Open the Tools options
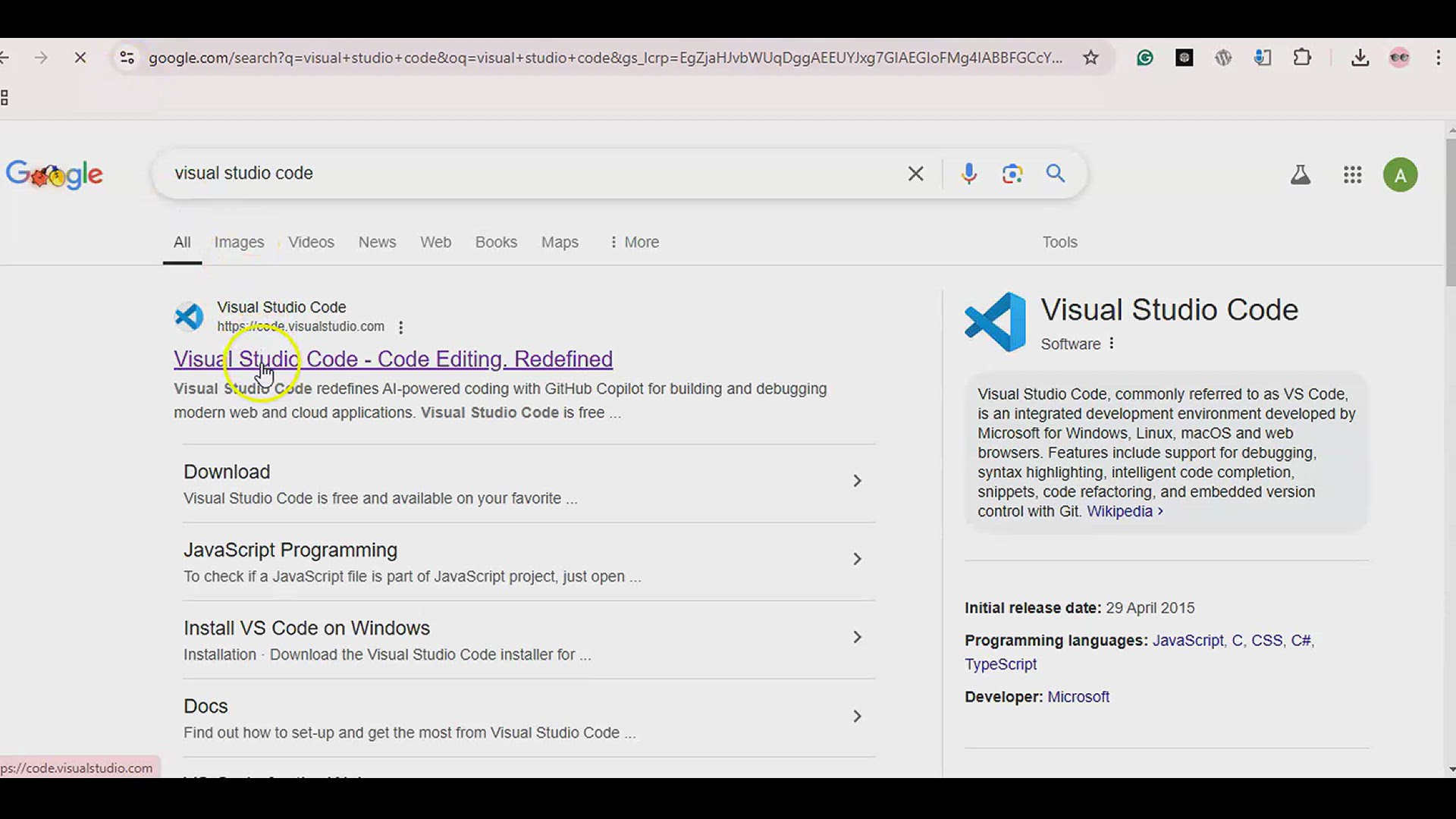Viewport: 1456px width, 819px height. [x=1059, y=242]
